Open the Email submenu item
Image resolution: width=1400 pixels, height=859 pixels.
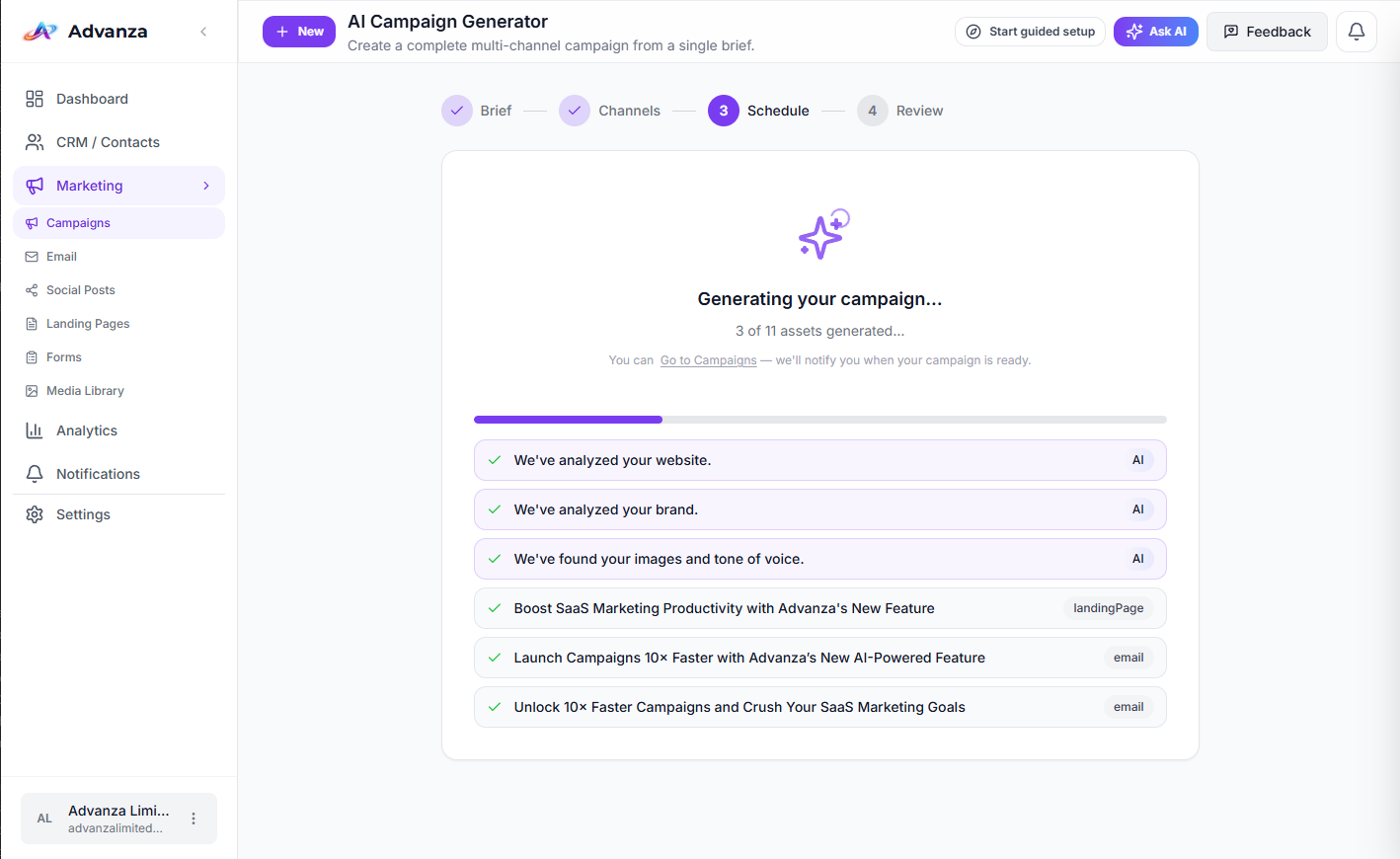[x=118, y=257]
